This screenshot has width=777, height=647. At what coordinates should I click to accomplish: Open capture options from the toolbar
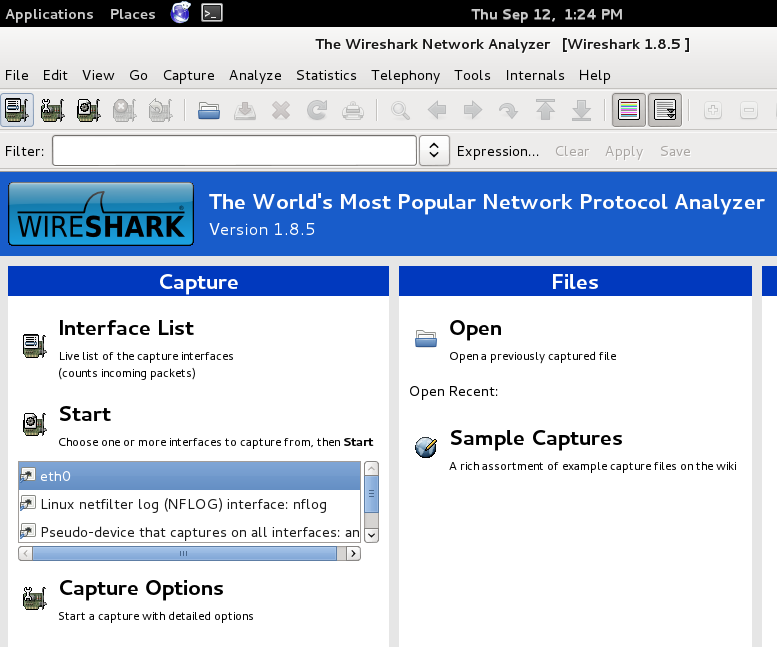coord(52,110)
